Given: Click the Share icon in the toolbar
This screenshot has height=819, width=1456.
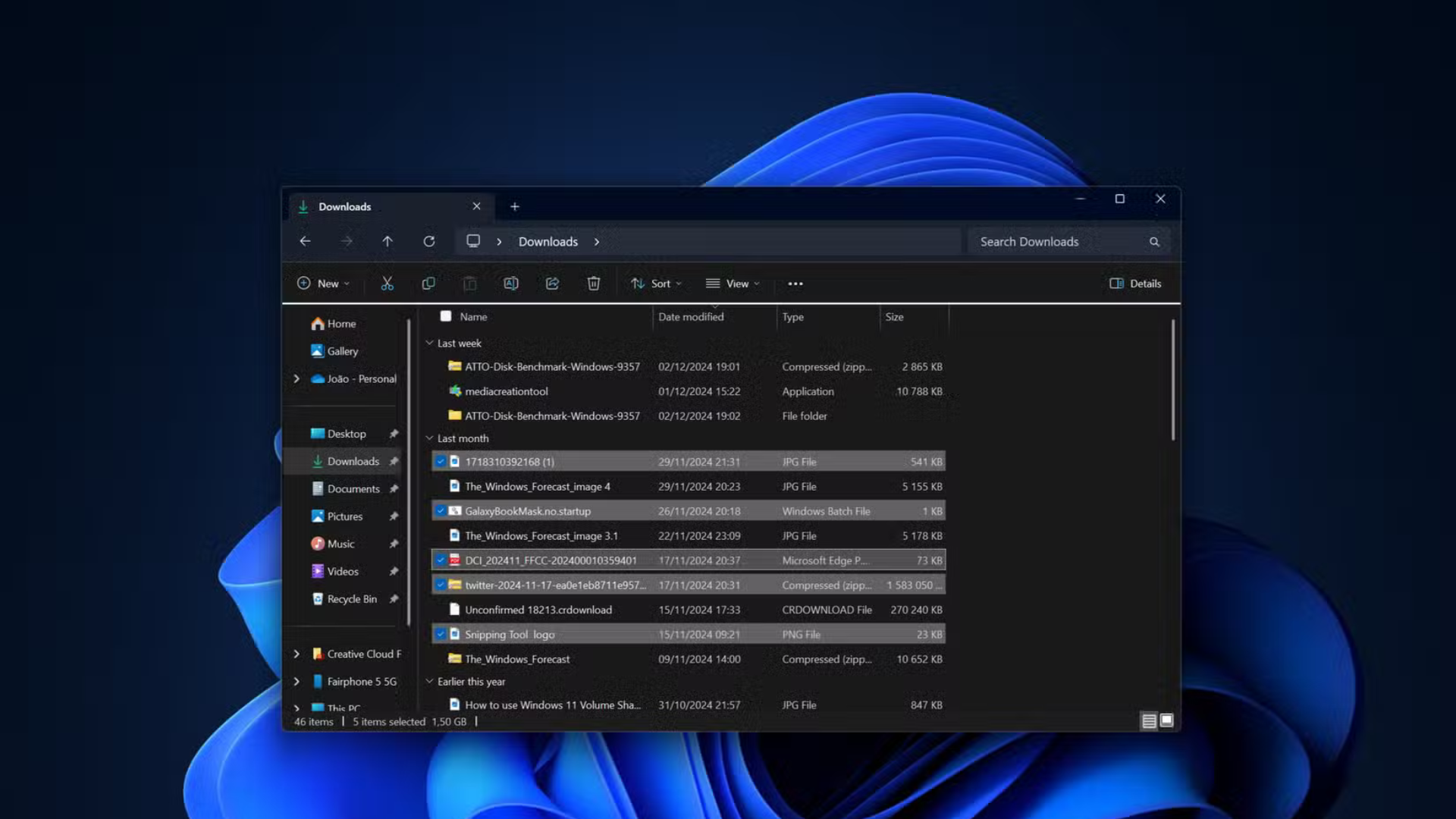Looking at the screenshot, I should [552, 283].
